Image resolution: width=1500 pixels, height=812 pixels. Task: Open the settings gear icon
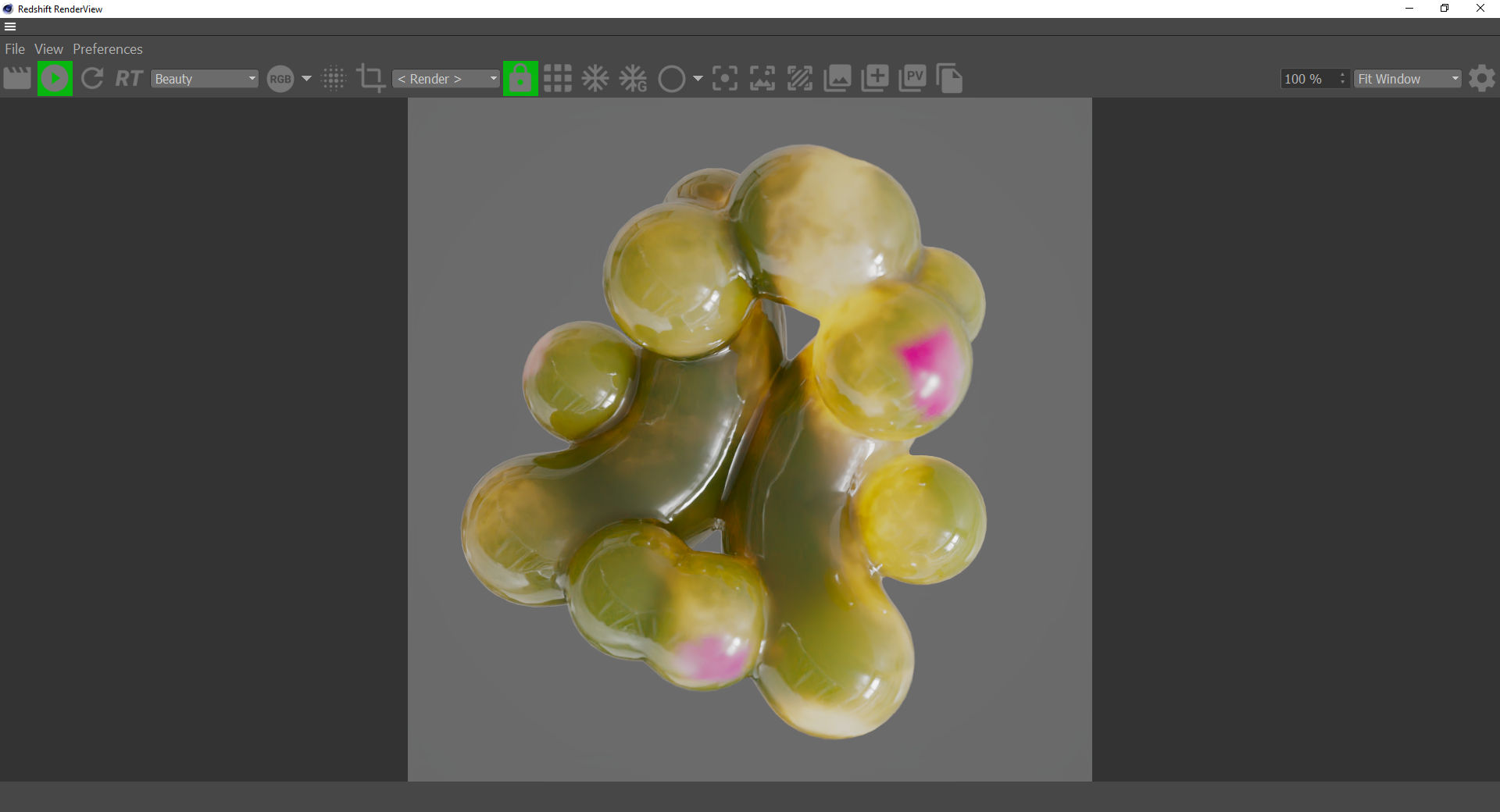pos(1482,79)
